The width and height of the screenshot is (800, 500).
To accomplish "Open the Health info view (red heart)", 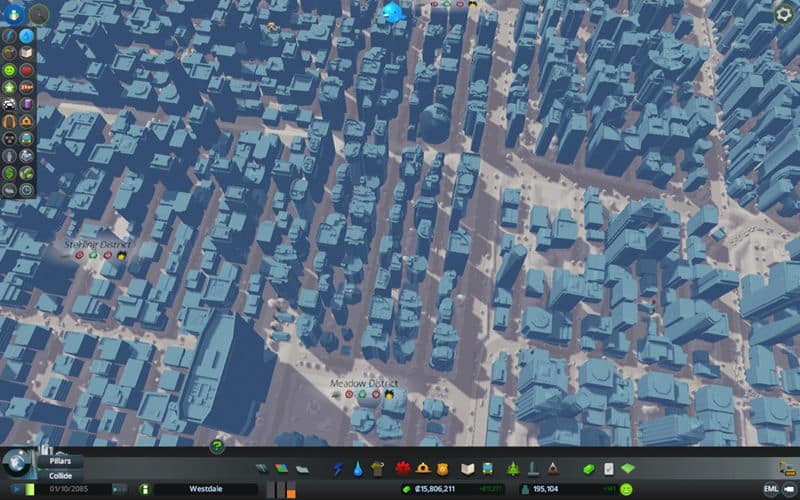I will coord(27,71).
